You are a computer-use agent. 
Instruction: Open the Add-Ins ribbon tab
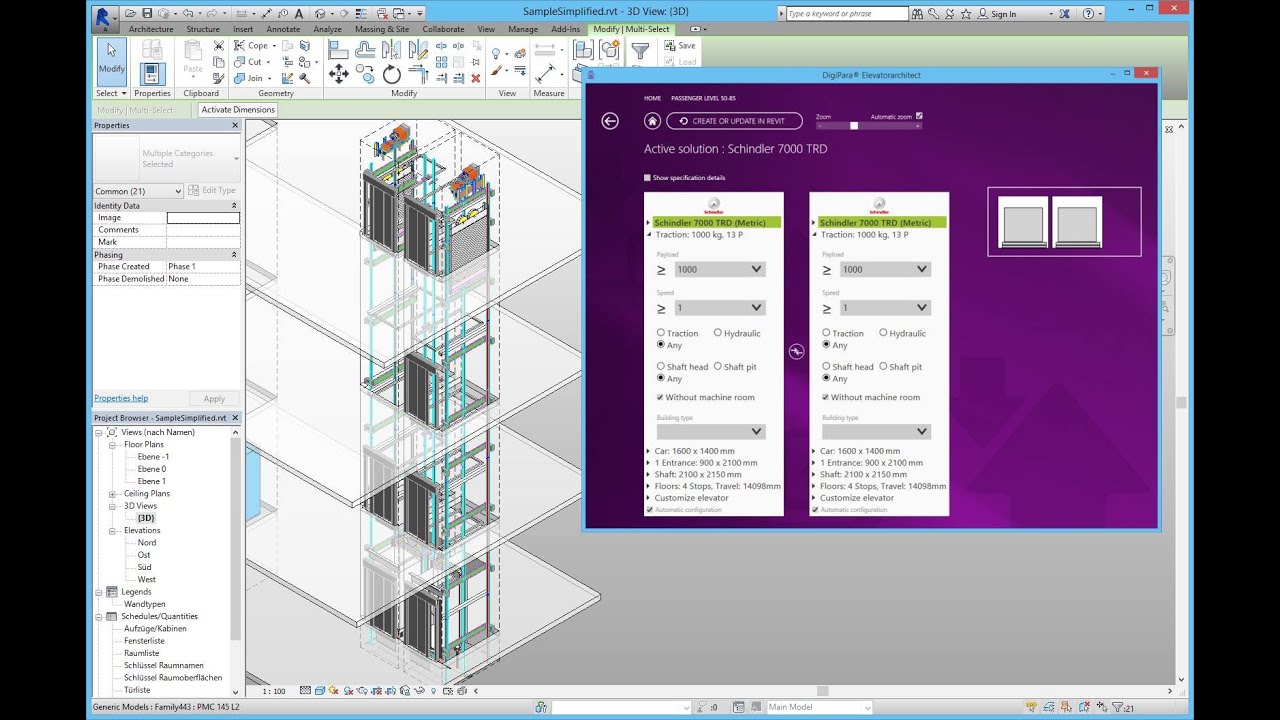point(565,29)
